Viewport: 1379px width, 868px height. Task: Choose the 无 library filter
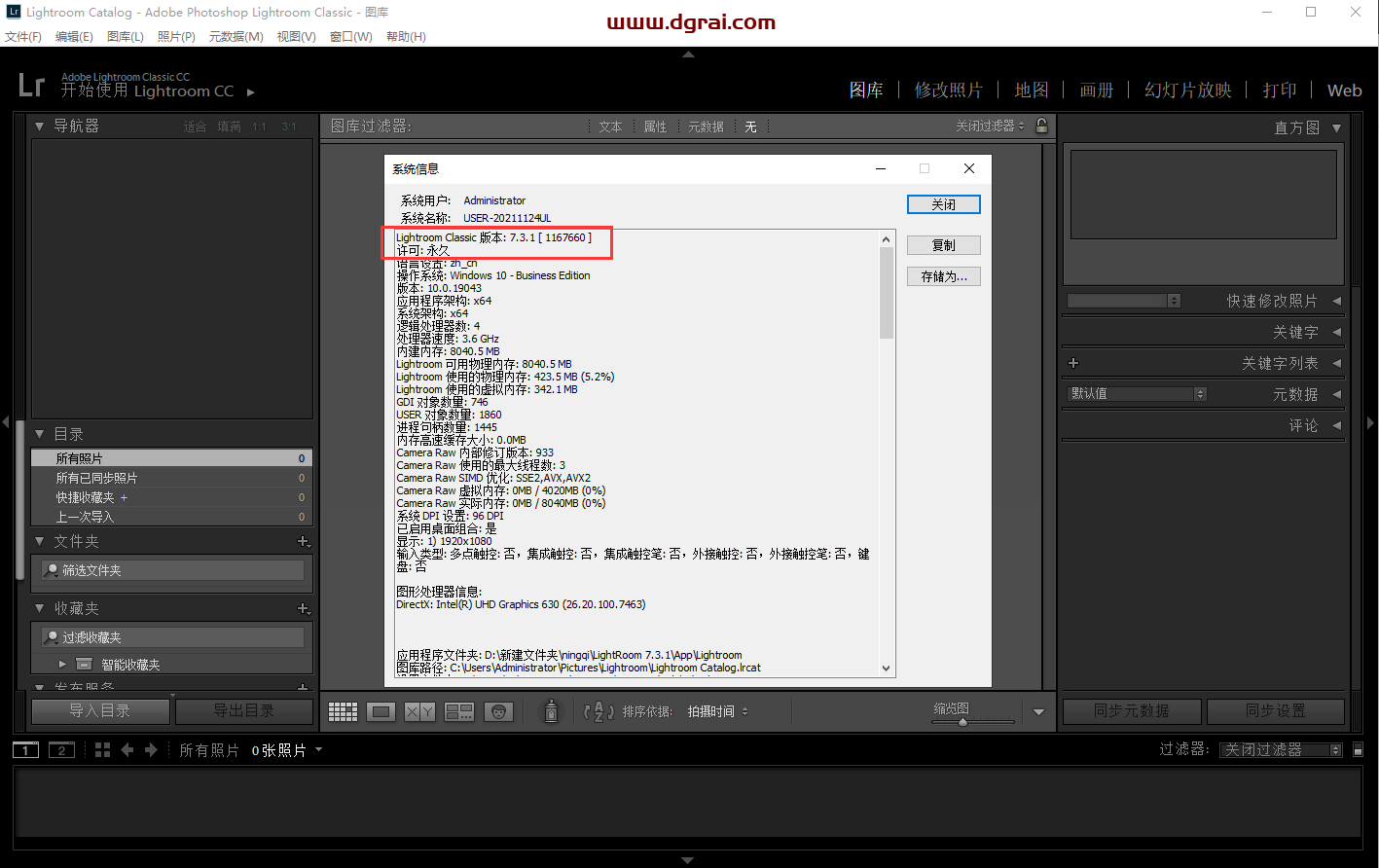tap(750, 127)
